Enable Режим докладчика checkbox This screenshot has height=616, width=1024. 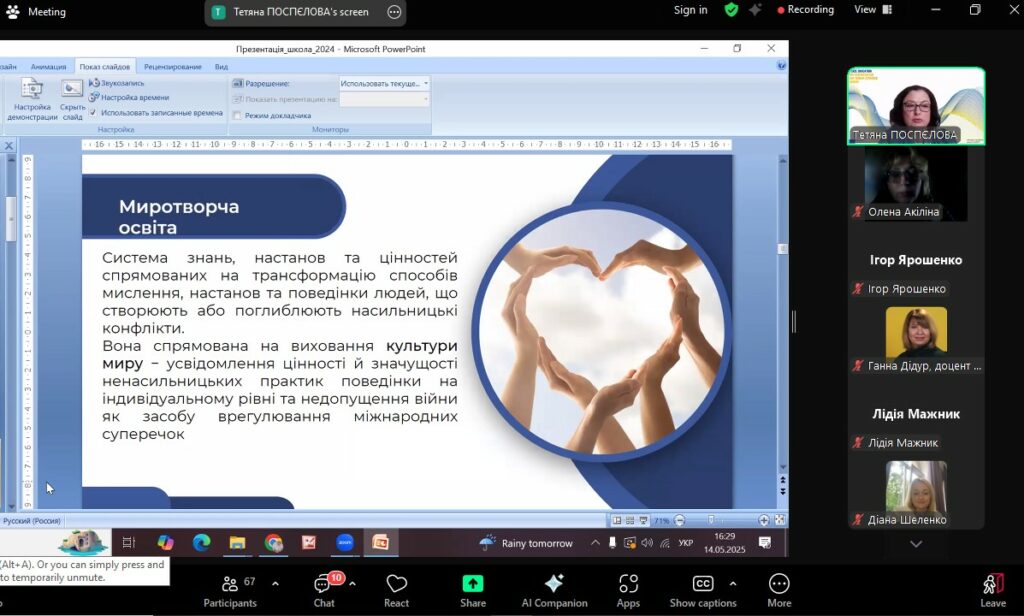click(x=237, y=116)
